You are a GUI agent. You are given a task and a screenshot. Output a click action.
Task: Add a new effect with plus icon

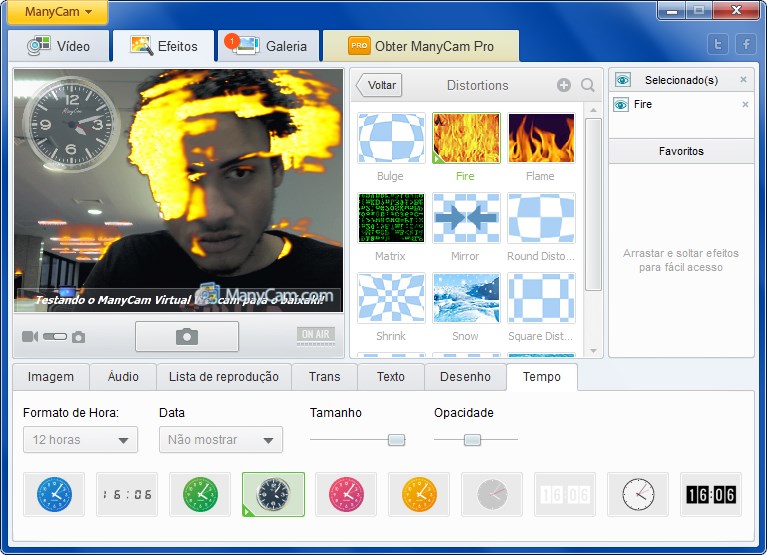(x=564, y=85)
